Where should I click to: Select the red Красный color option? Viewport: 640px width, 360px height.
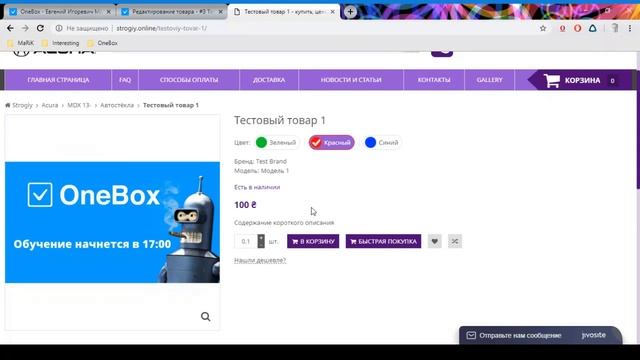coord(331,142)
